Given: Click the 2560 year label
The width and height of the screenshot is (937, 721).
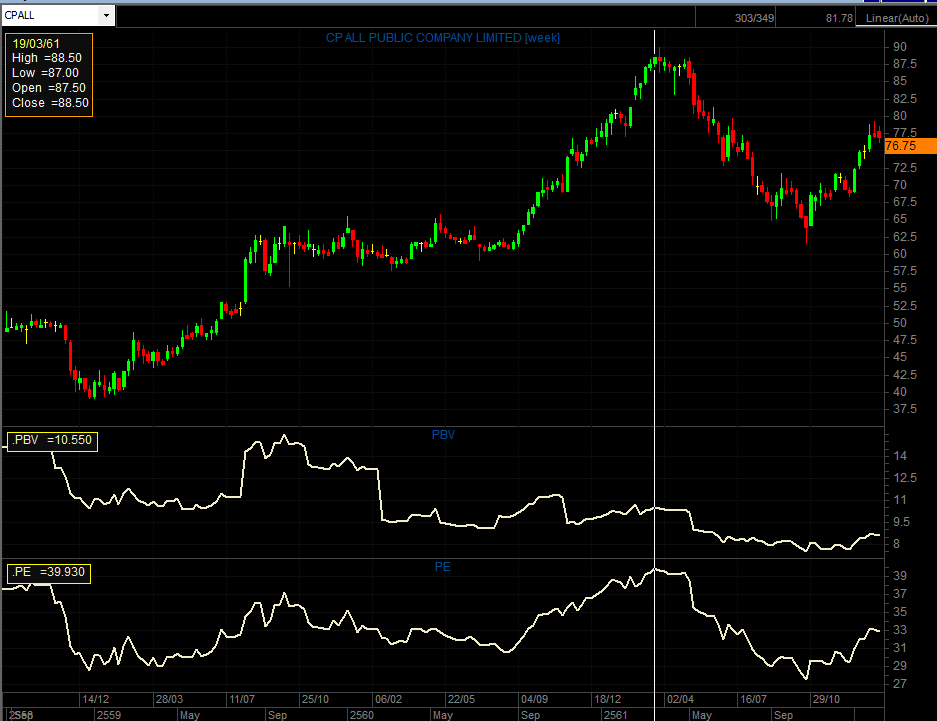Looking at the screenshot, I should point(362,715).
